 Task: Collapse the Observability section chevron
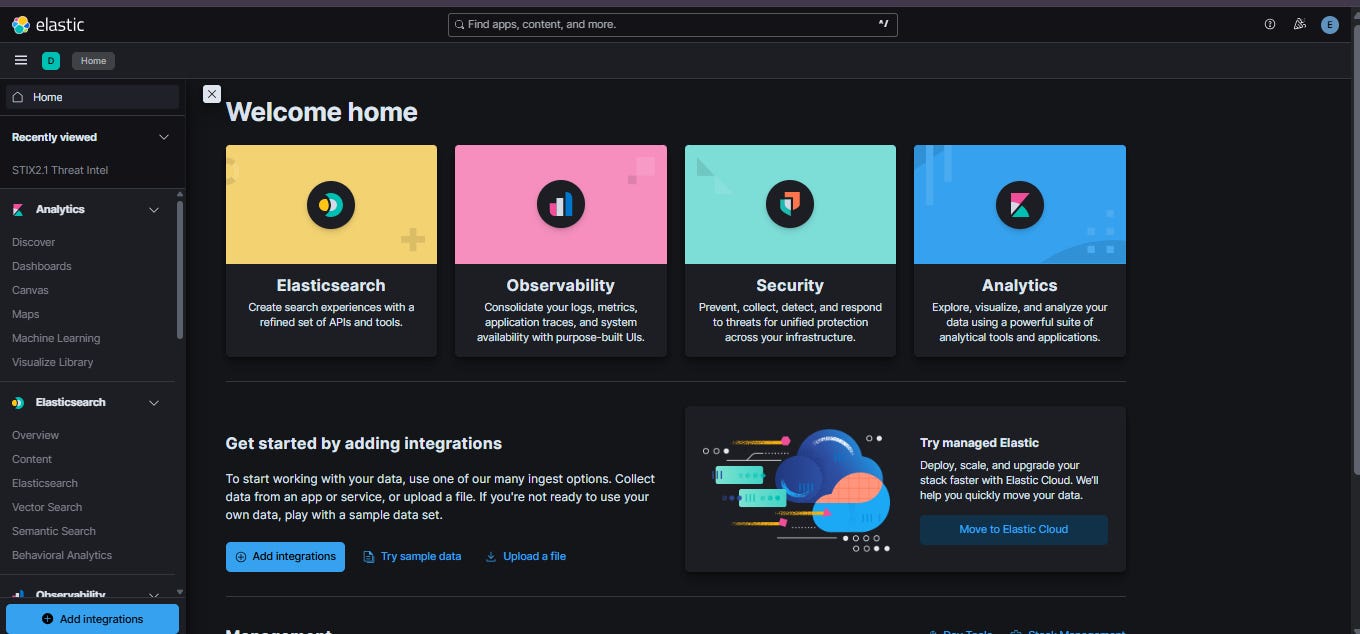pyautogui.click(x=154, y=595)
